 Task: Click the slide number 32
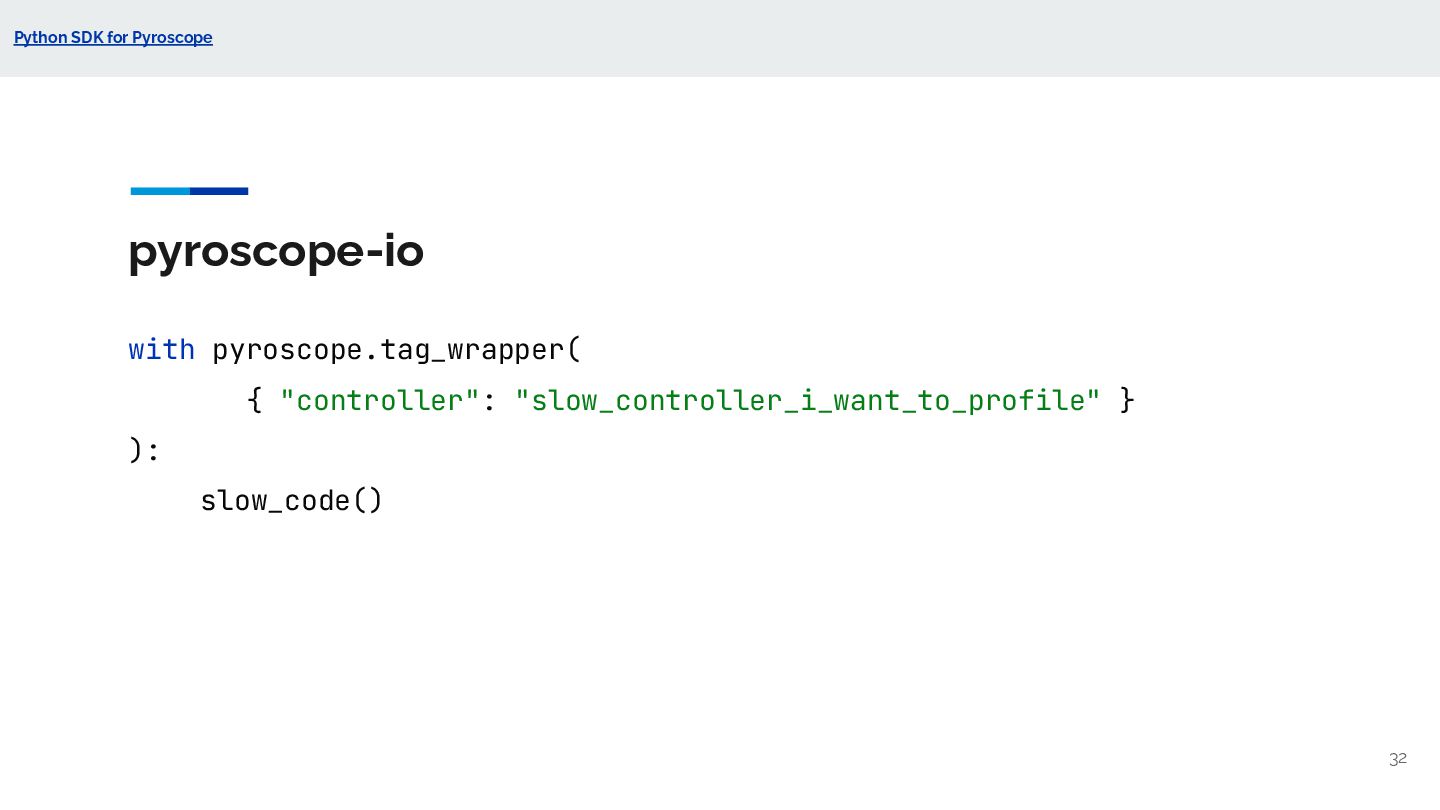point(1398,759)
